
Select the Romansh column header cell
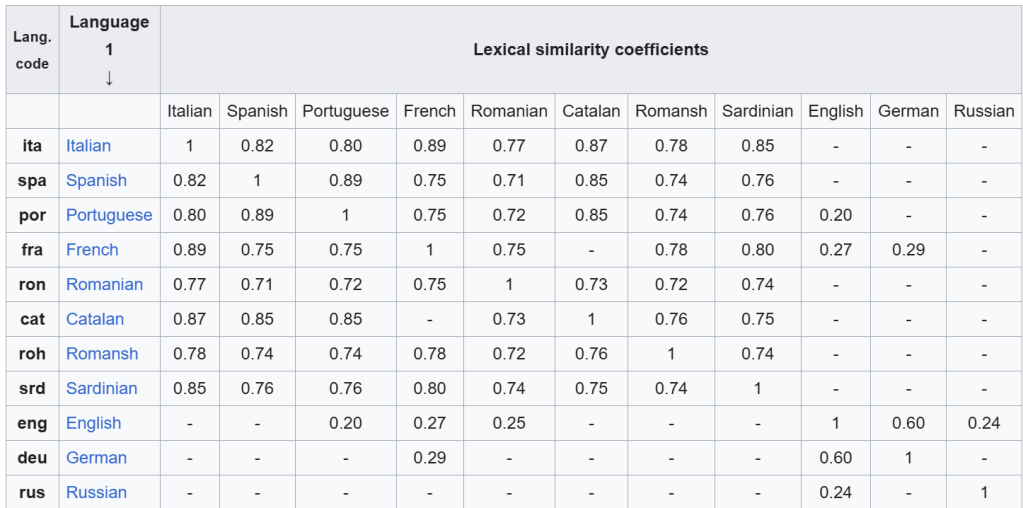tap(671, 111)
